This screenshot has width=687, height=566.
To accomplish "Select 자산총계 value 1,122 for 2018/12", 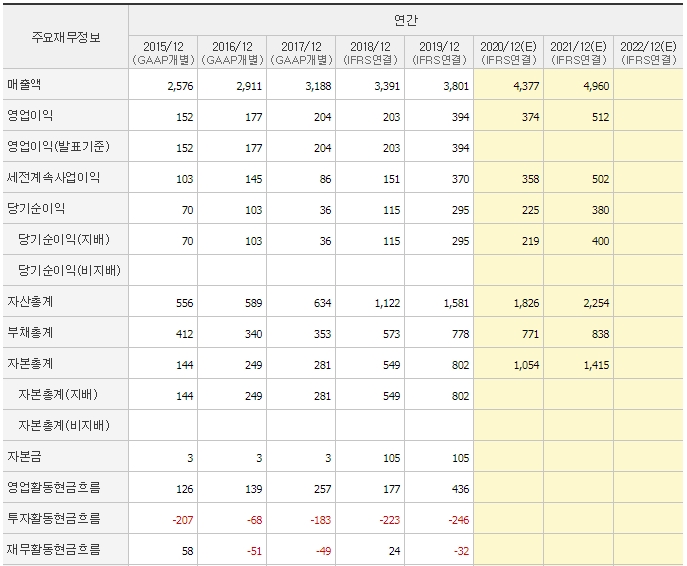I will 387,303.
